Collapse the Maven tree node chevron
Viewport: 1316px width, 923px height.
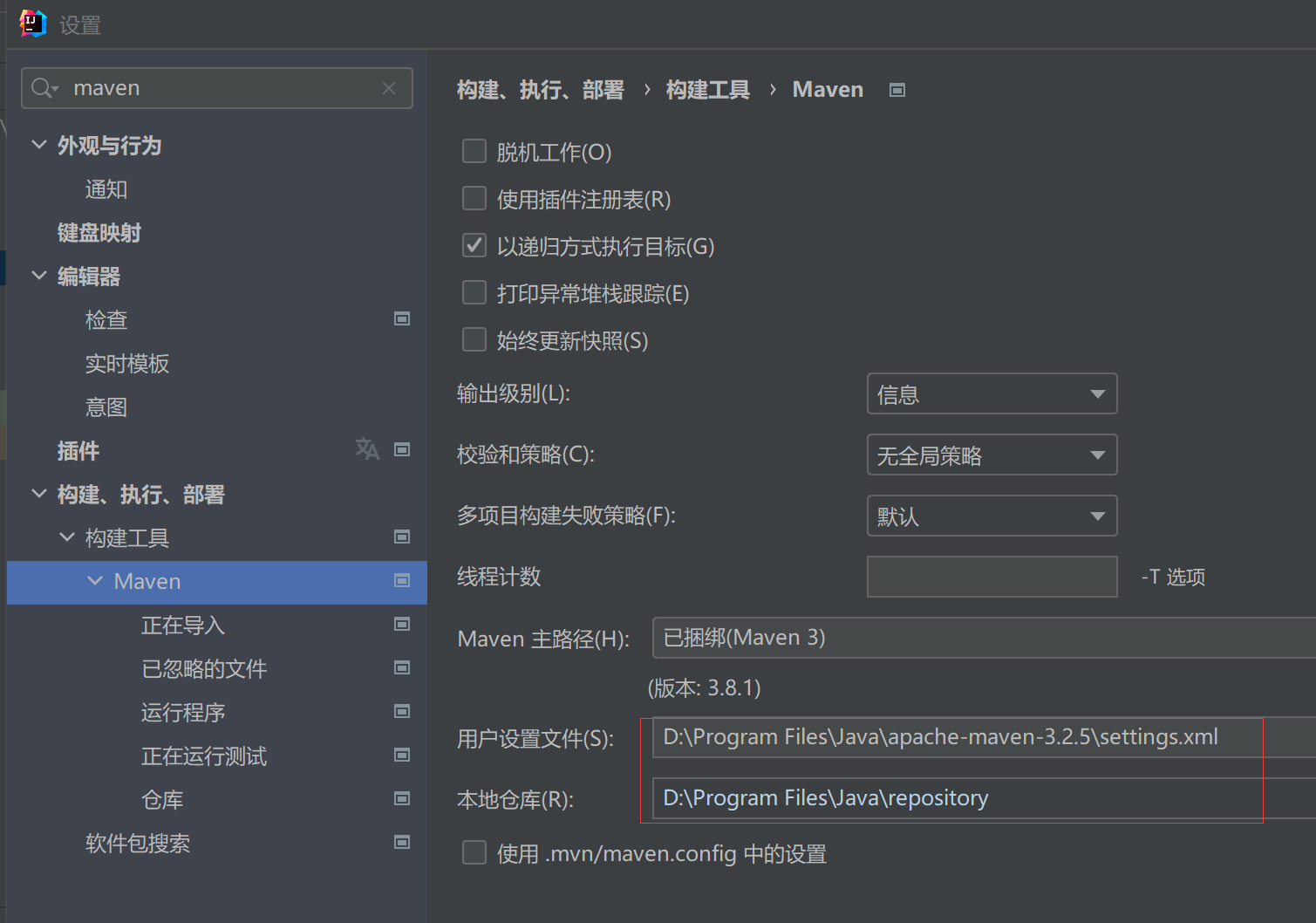click(95, 581)
